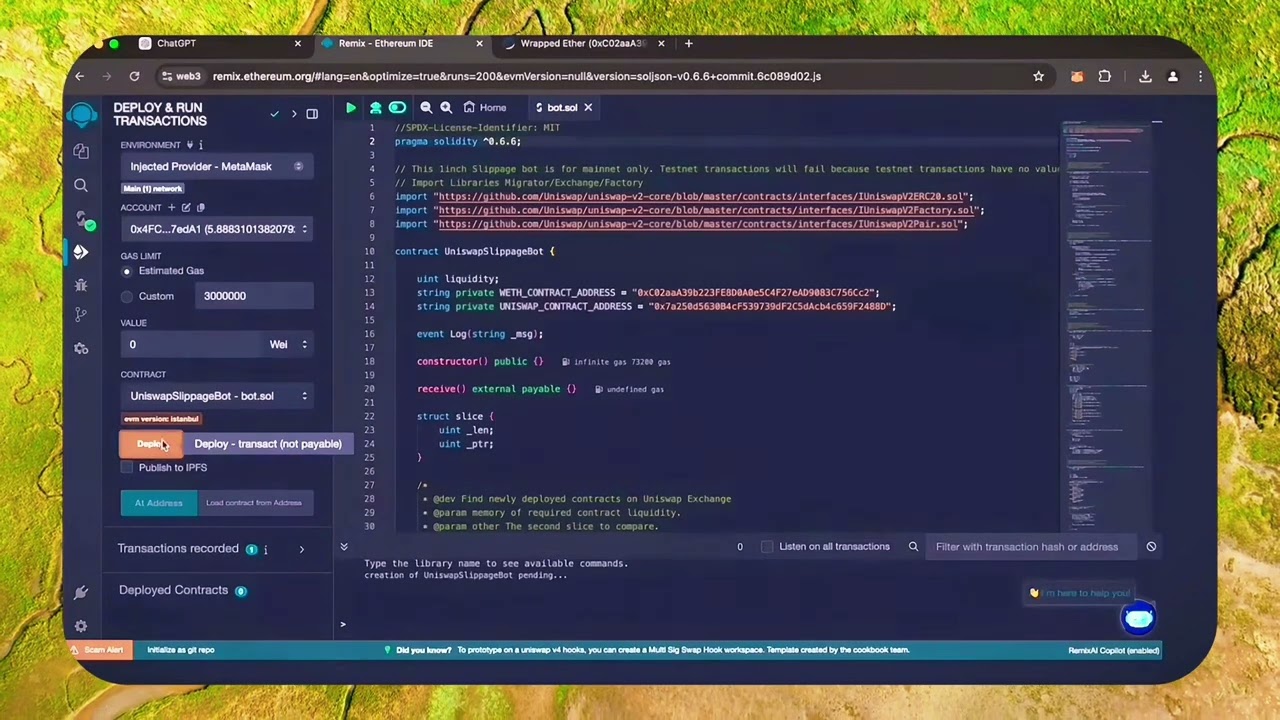Click the search magnifier in terminal bar
Screen dimensions: 1280x720
[x=913, y=546]
